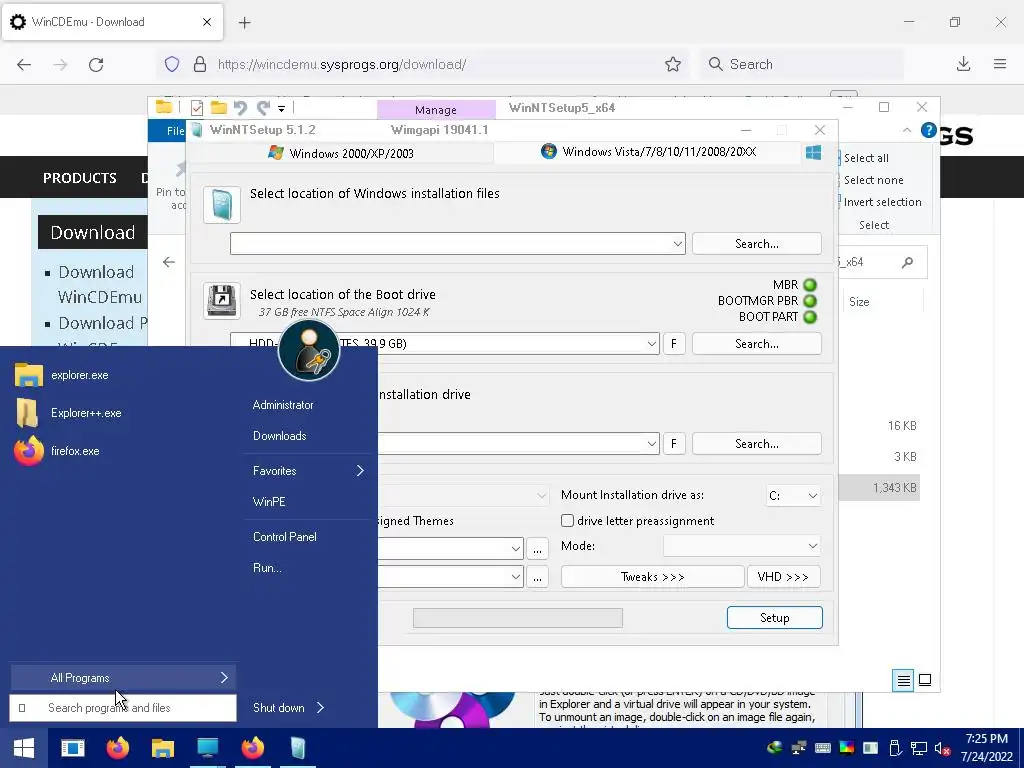
Task: Enable drive letter preassignment checkbox
Action: point(568,520)
